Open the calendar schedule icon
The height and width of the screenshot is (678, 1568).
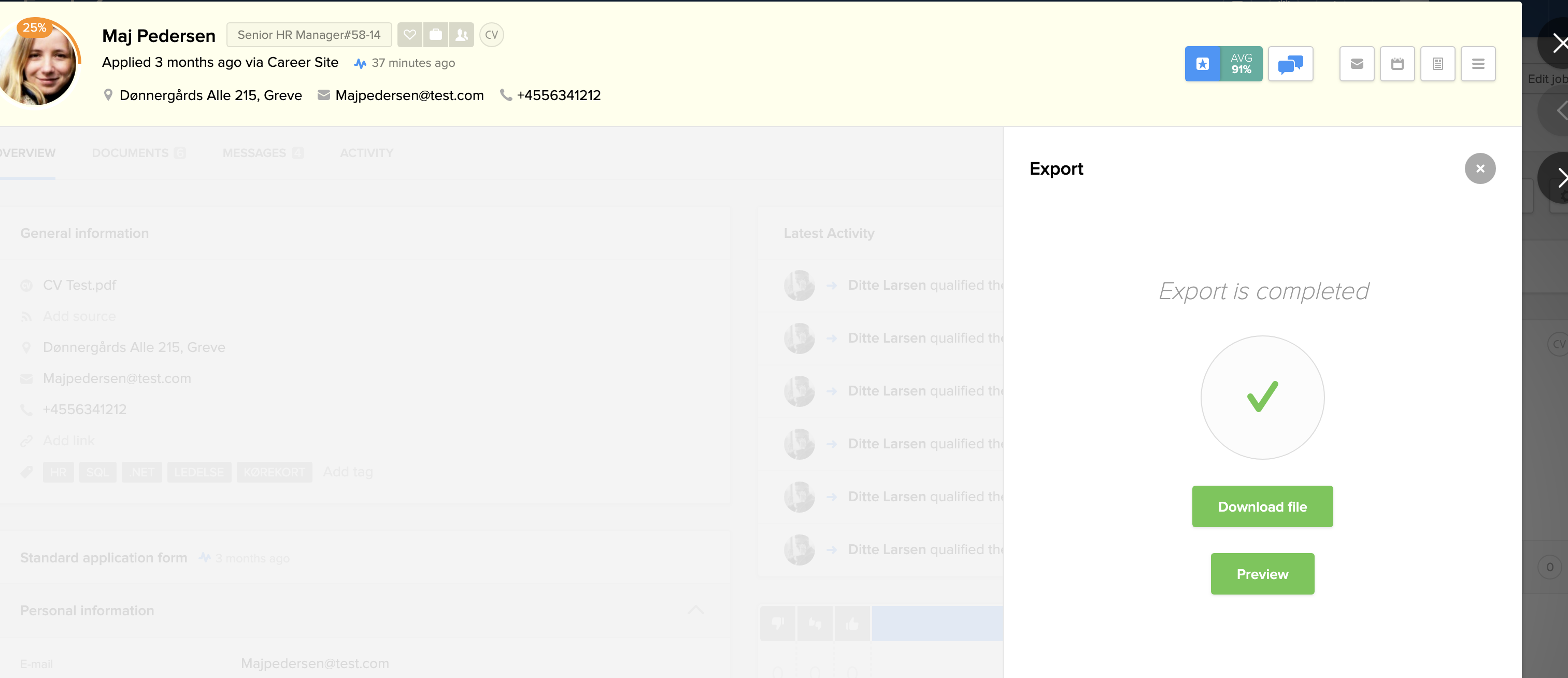pos(1397,64)
